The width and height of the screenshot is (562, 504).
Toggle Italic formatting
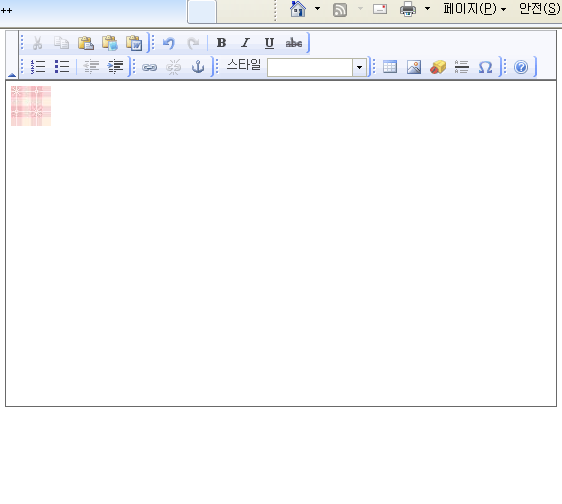point(246,43)
